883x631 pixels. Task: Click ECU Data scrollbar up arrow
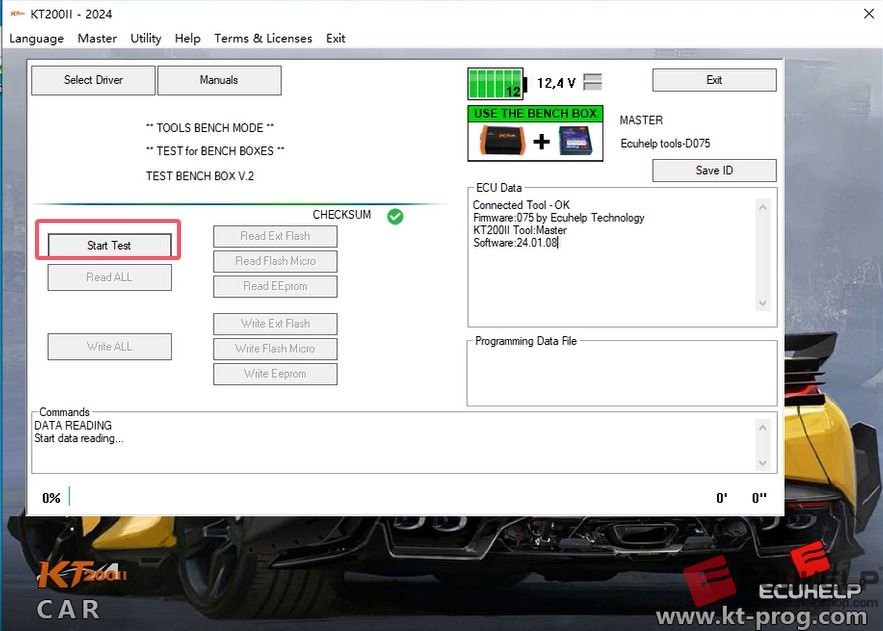pos(762,207)
